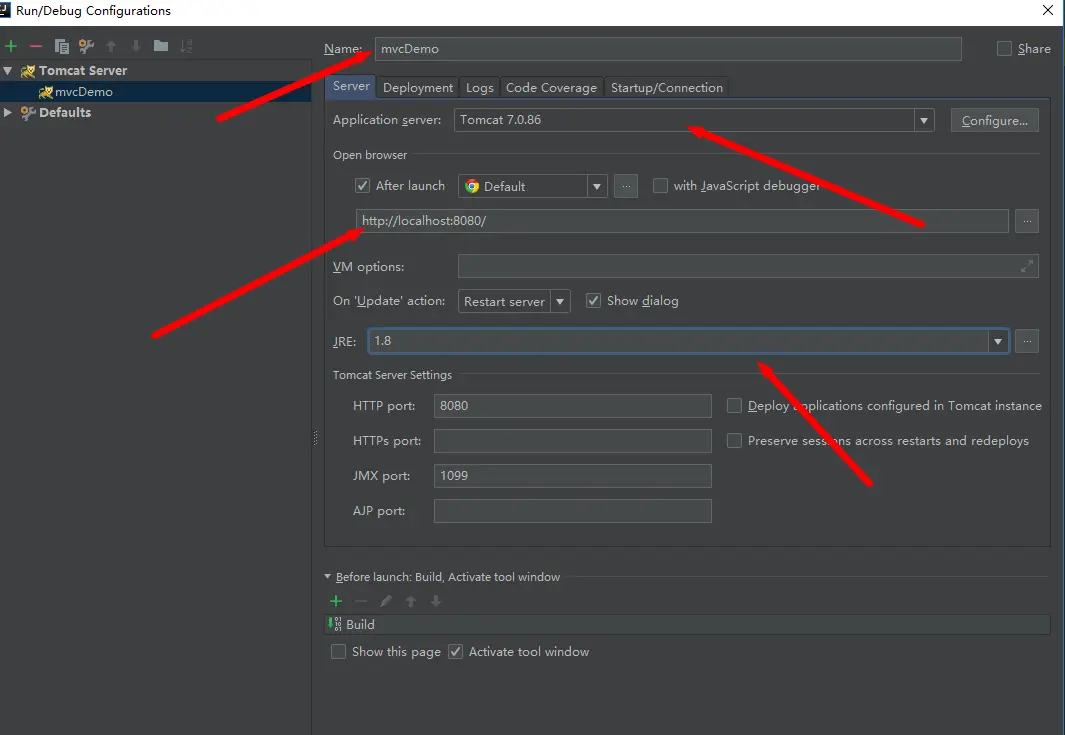The image size is (1065, 735).
Task: Click the AJP port field
Action: [x=573, y=511]
